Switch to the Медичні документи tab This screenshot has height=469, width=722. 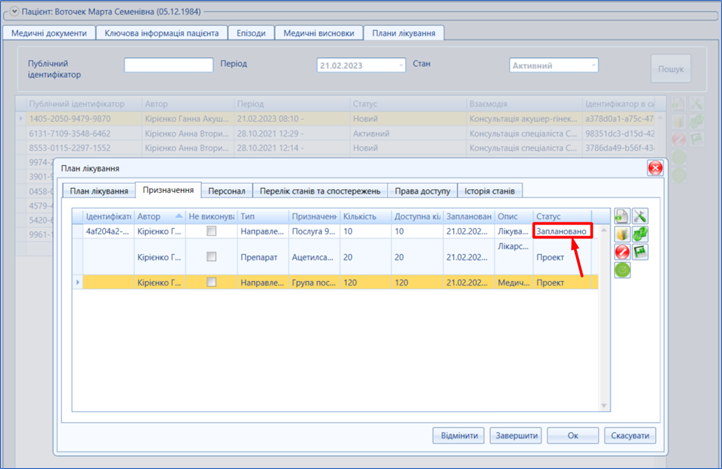pyautogui.click(x=49, y=33)
